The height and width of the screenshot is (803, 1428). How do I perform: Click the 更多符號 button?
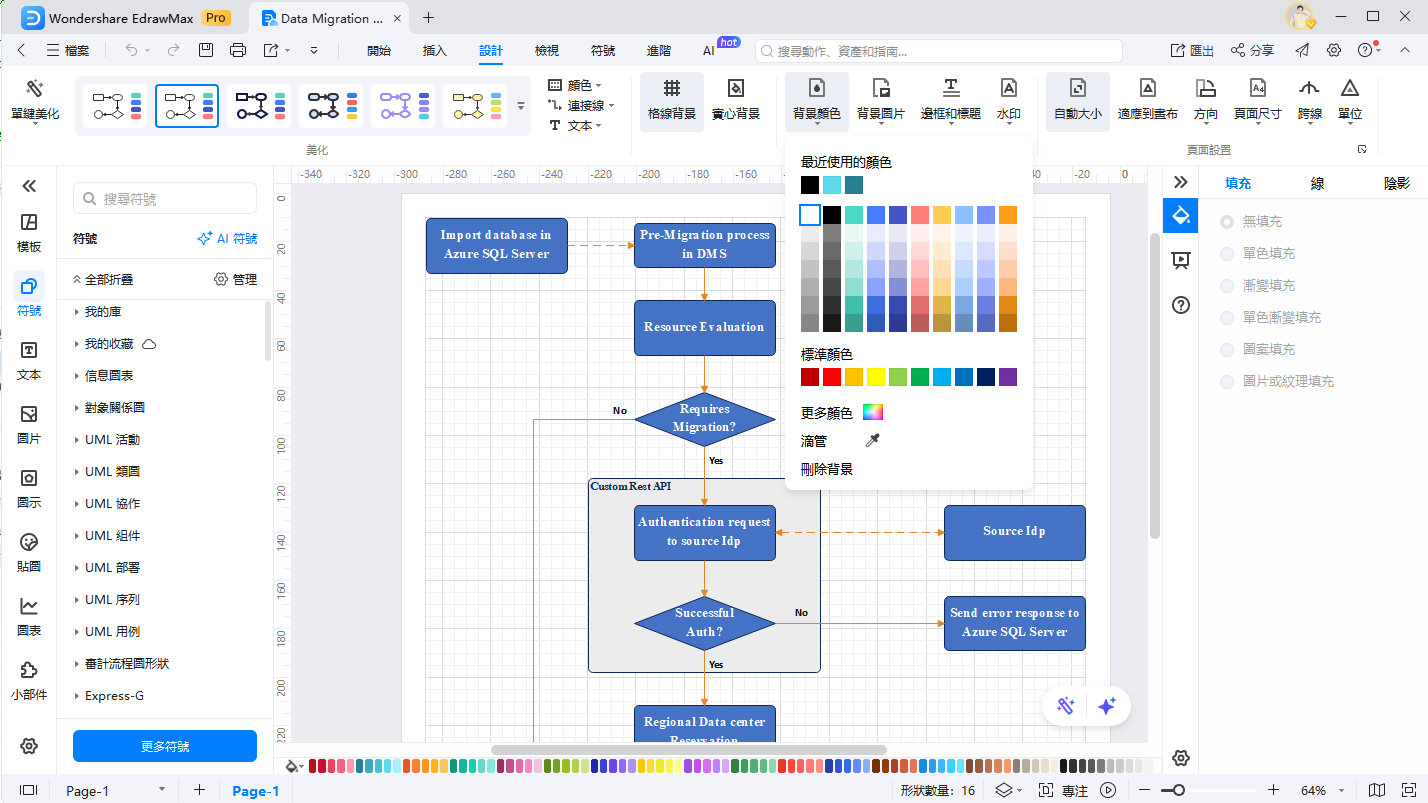pyautogui.click(x=165, y=746)
